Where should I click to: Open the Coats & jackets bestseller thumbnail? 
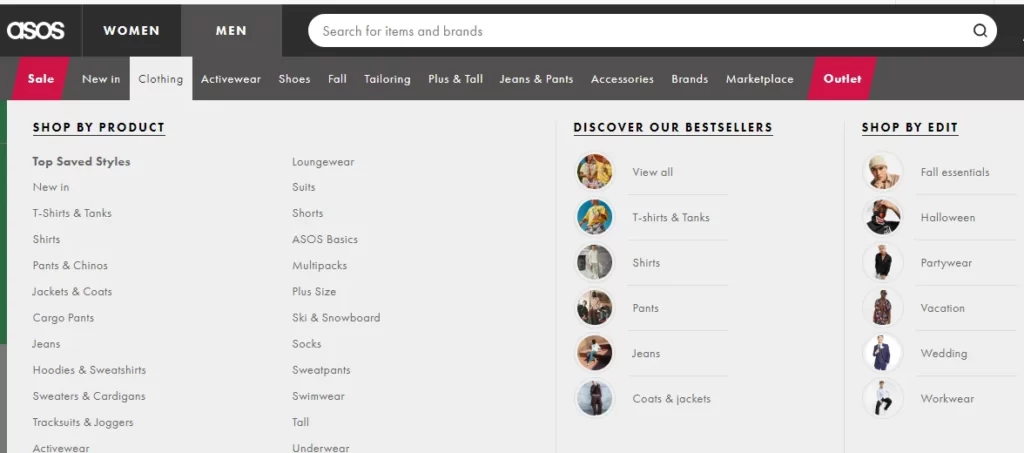coord(594,398)
